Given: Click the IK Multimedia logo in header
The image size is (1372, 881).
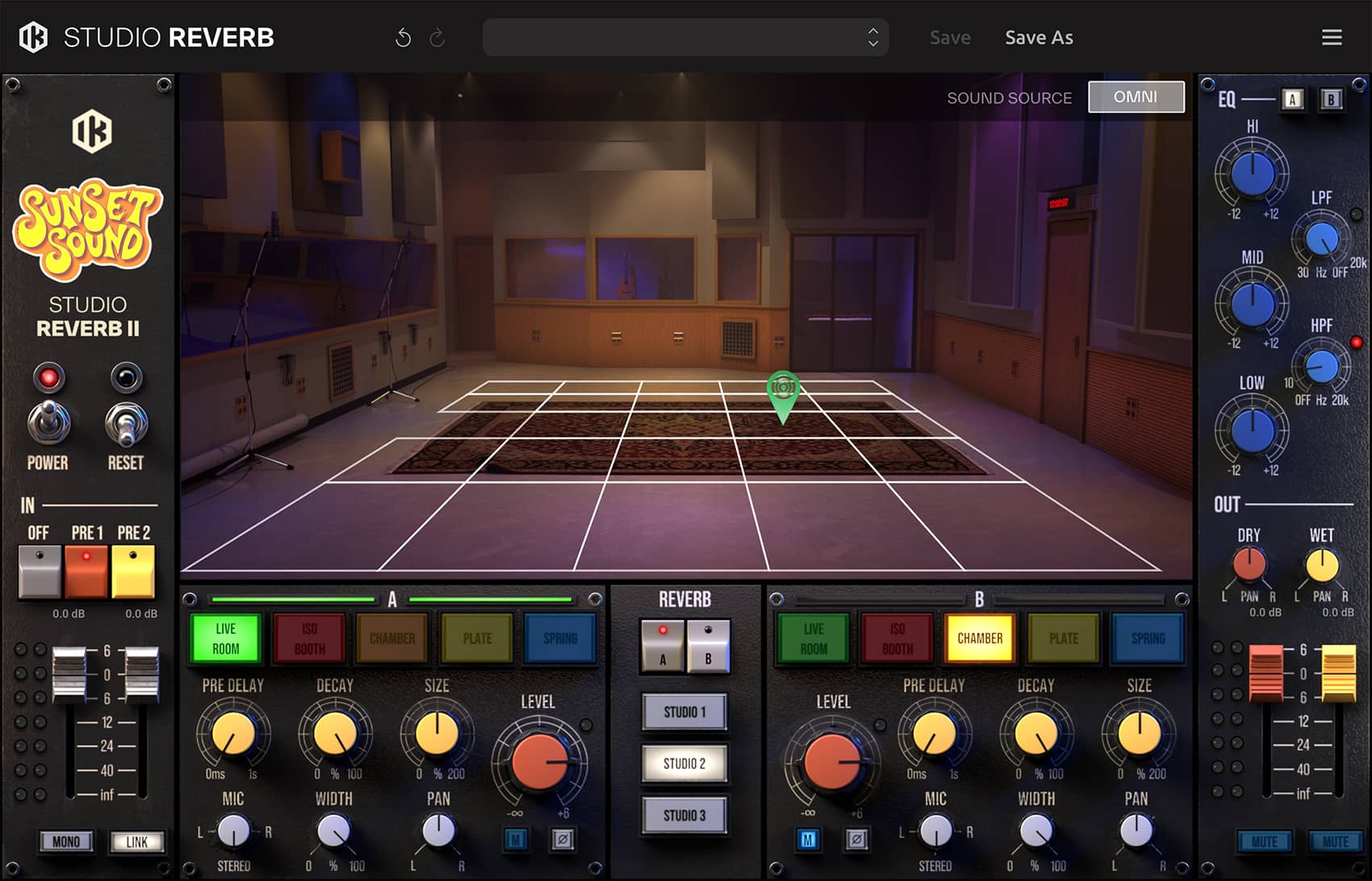Looking at the screenshot, I should [x=33, y=37].
